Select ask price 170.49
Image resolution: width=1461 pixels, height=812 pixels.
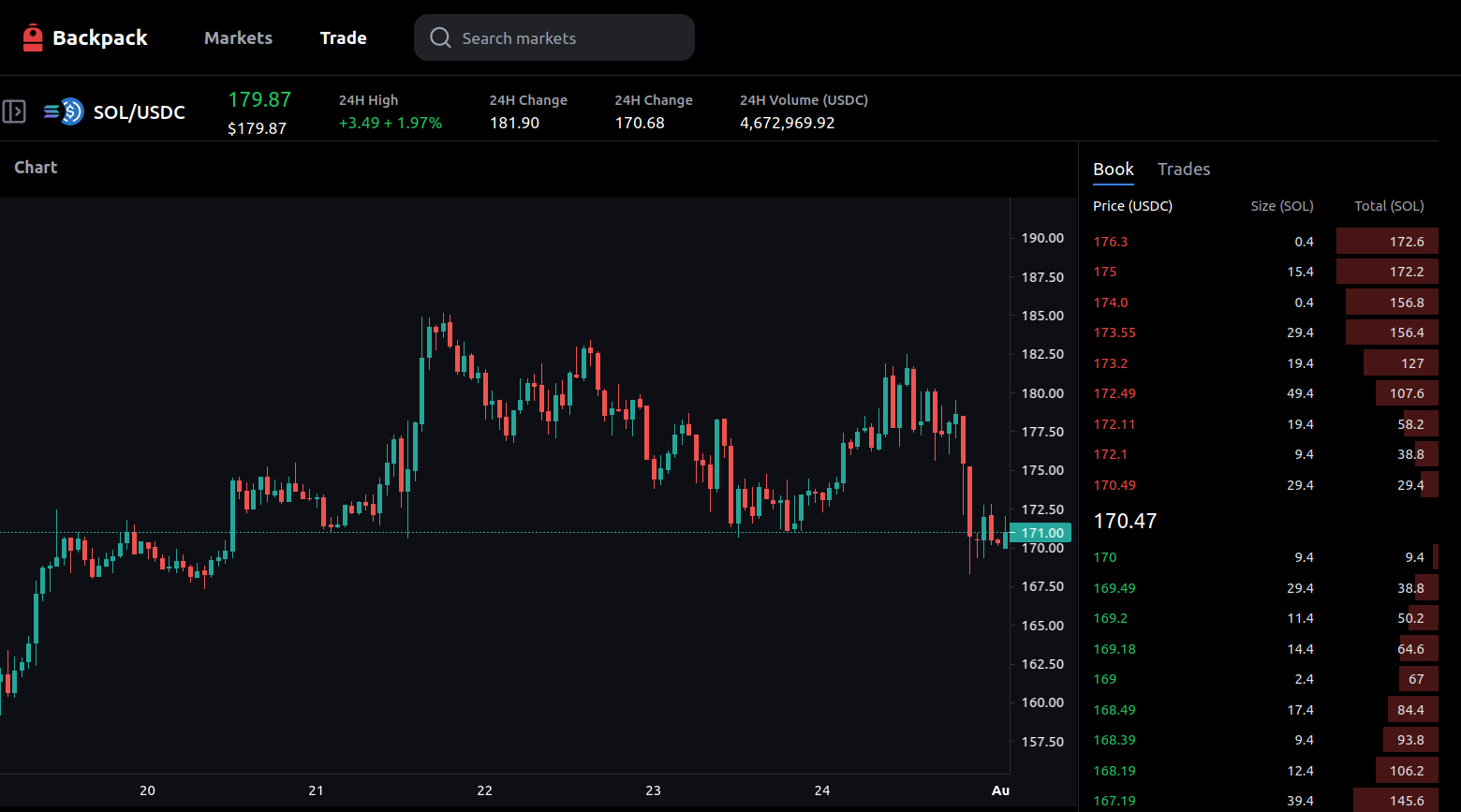click(x=1114, y=485)
